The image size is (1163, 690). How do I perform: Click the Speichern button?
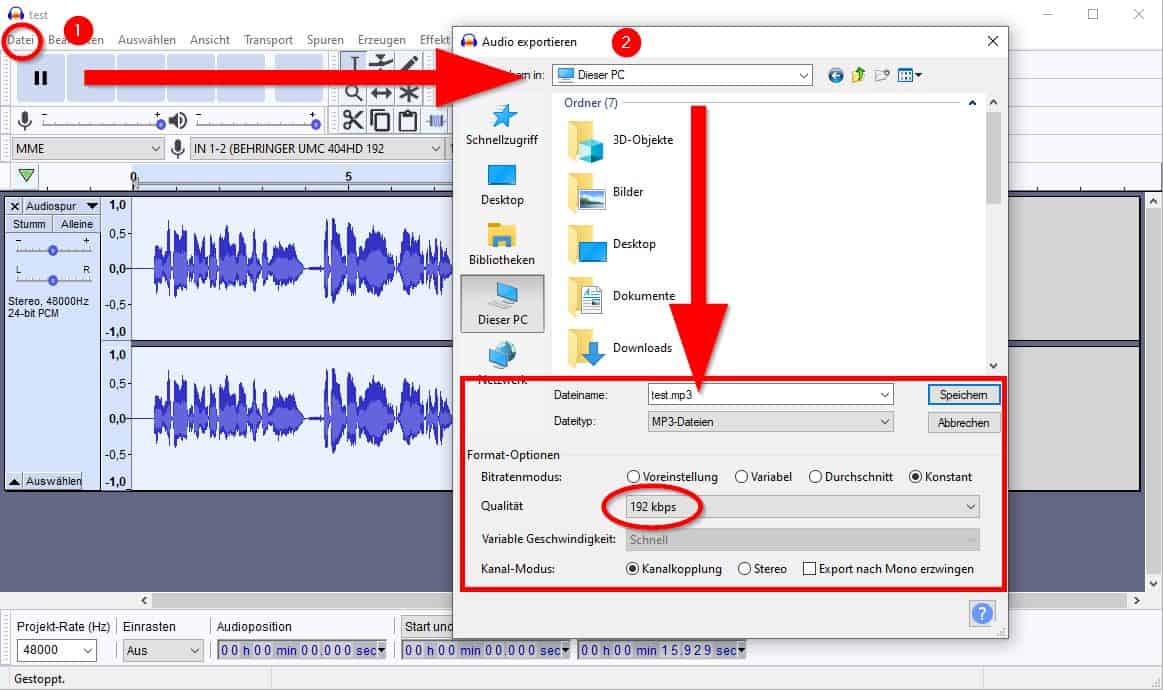(962, 394)
